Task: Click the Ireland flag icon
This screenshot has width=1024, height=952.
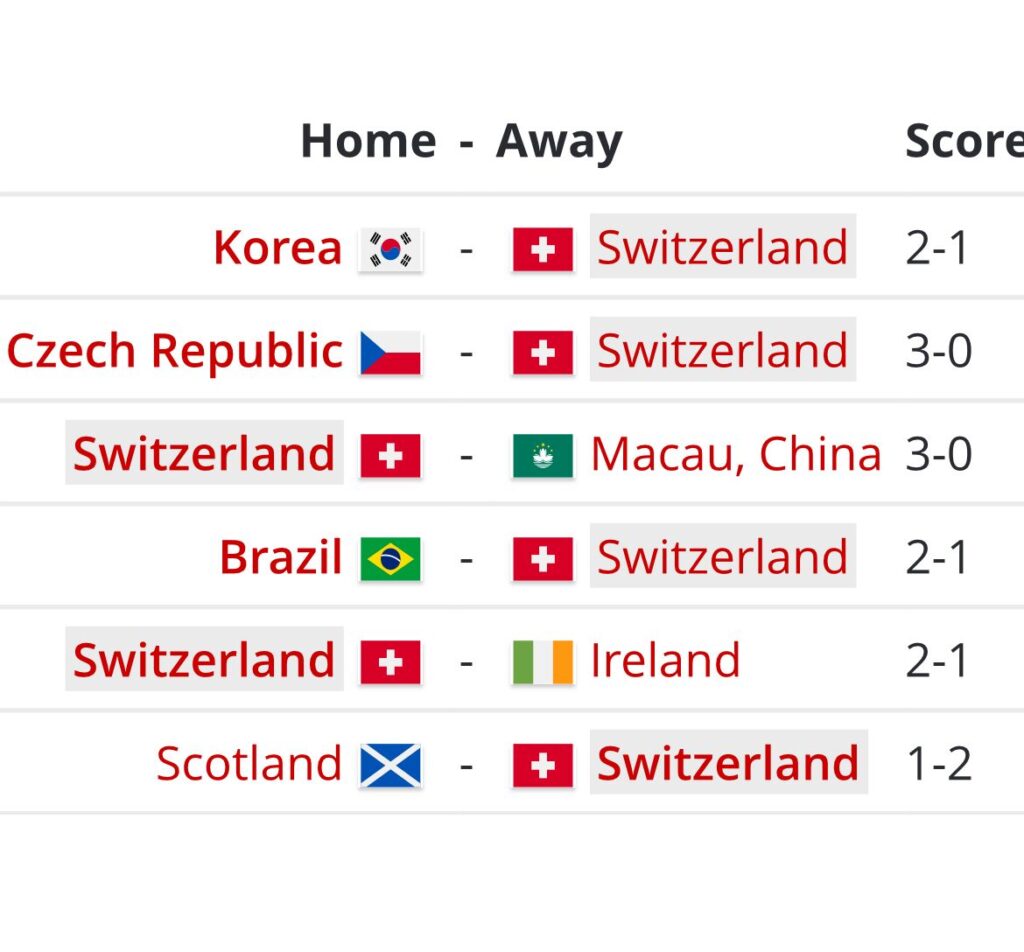Action: [x=543, y=662]
